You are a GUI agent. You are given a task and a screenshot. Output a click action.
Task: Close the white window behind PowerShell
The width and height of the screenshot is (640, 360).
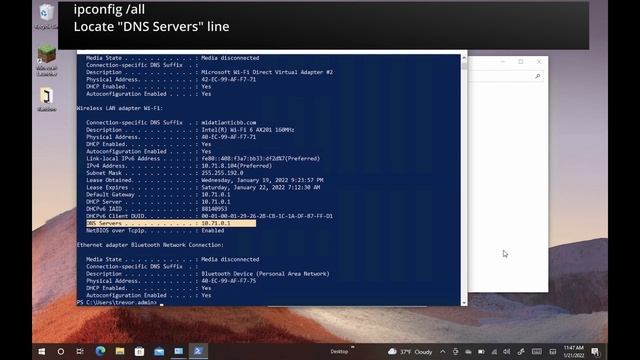point(539,62)
